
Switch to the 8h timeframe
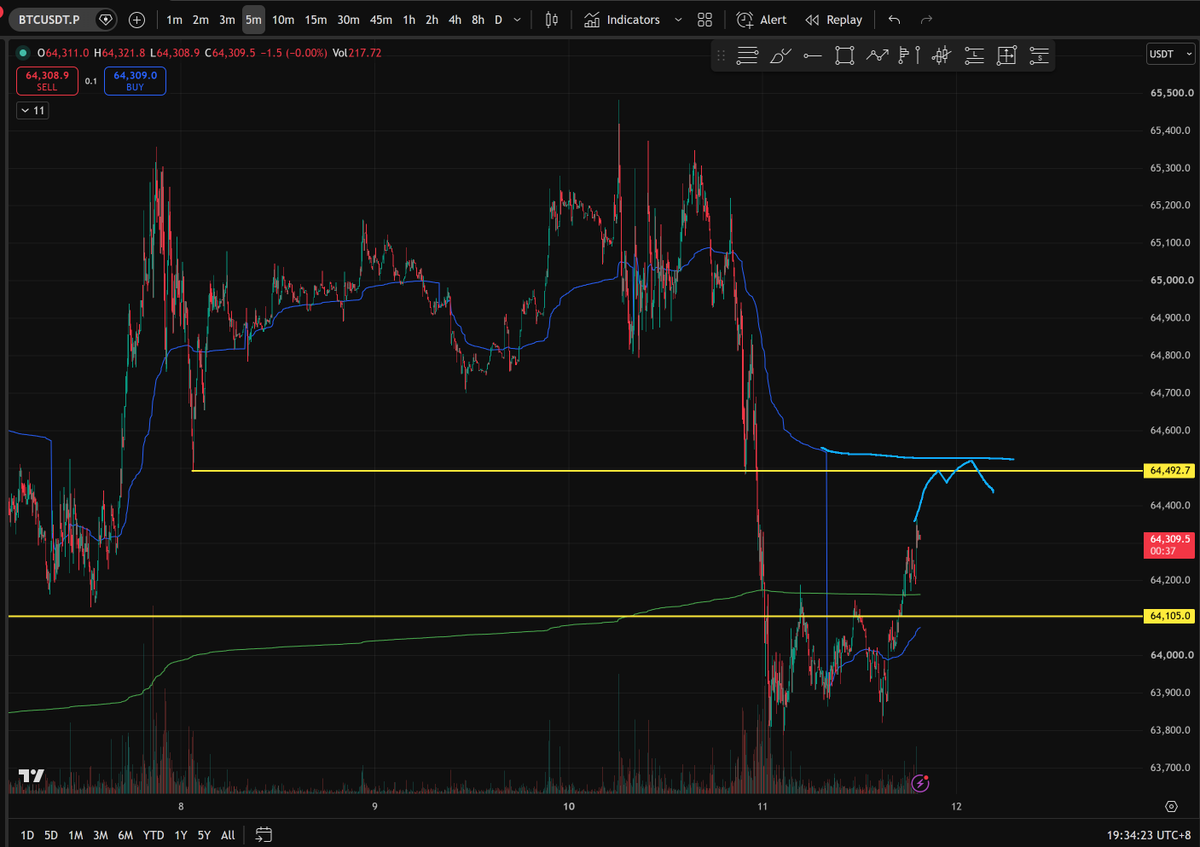click(x=478, y=20)
